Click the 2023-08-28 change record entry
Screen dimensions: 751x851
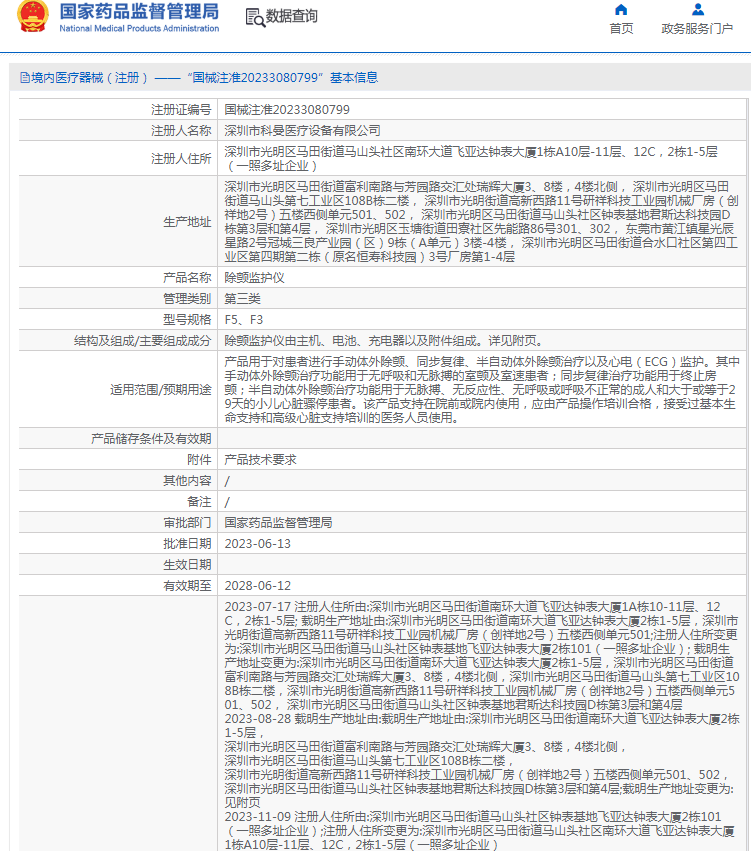point(482,760)
